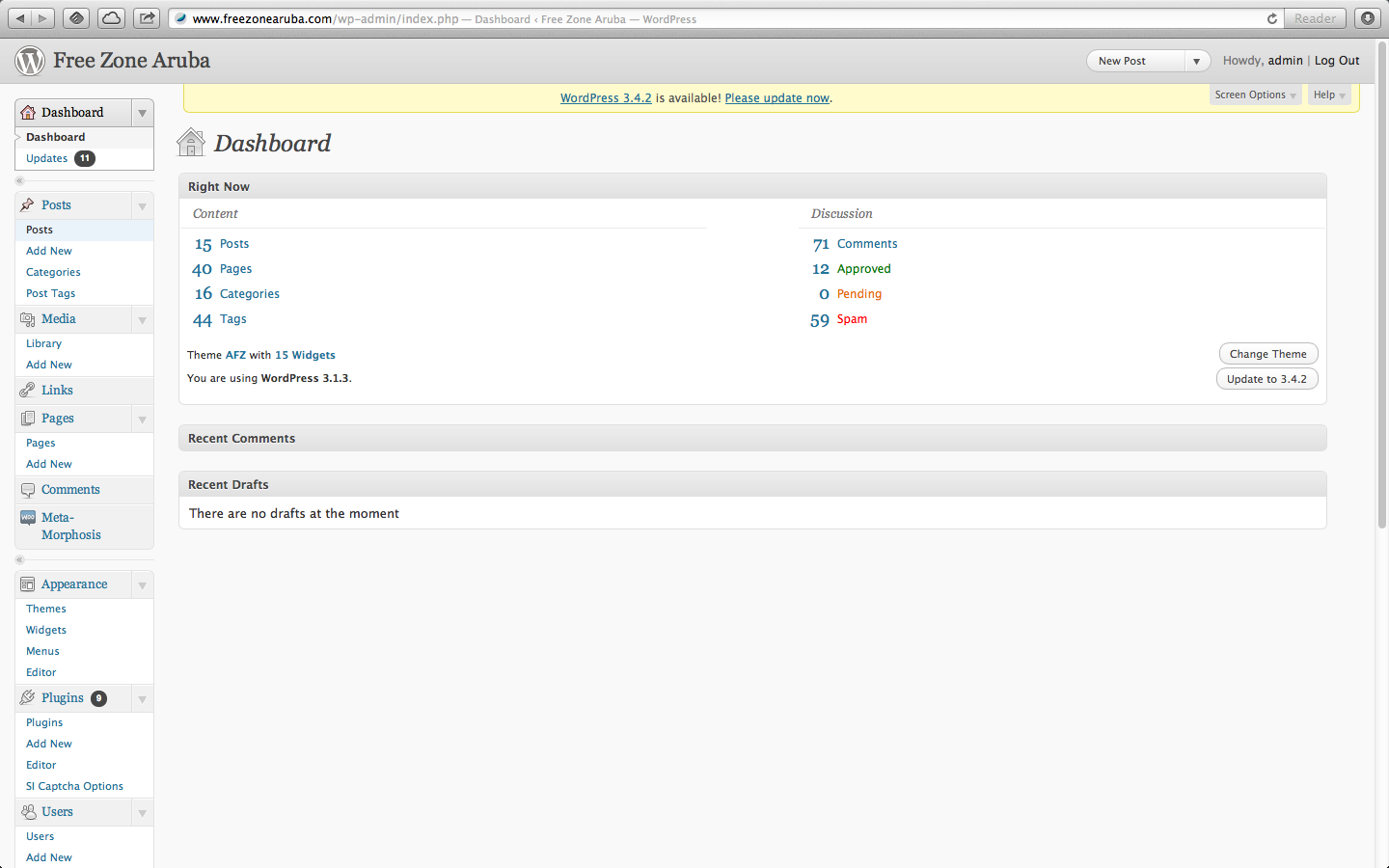The width and height of the screenshot is (1389, 868).
Task: View Pending comments link
Action: 858,294
